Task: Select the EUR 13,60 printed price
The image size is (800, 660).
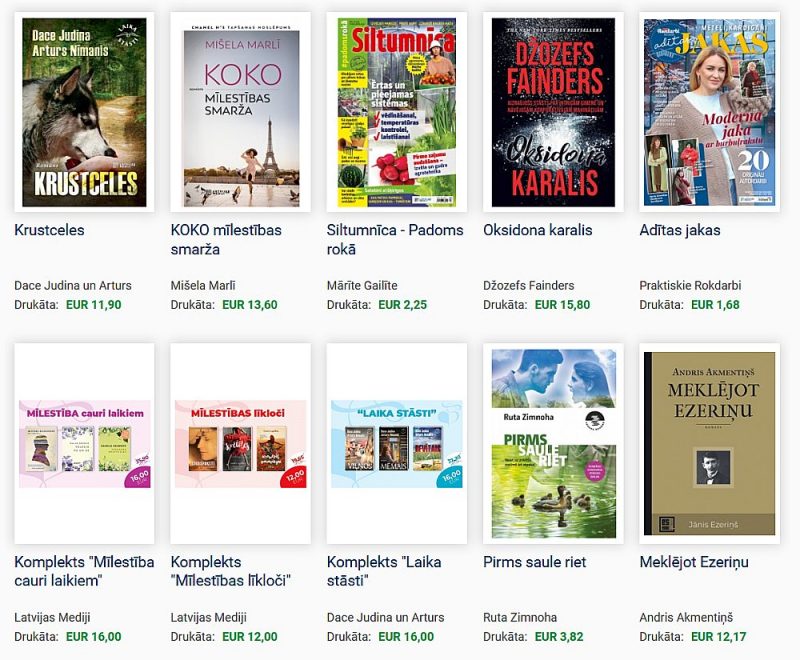Action: pyautogui.click(x=250, y=305)
